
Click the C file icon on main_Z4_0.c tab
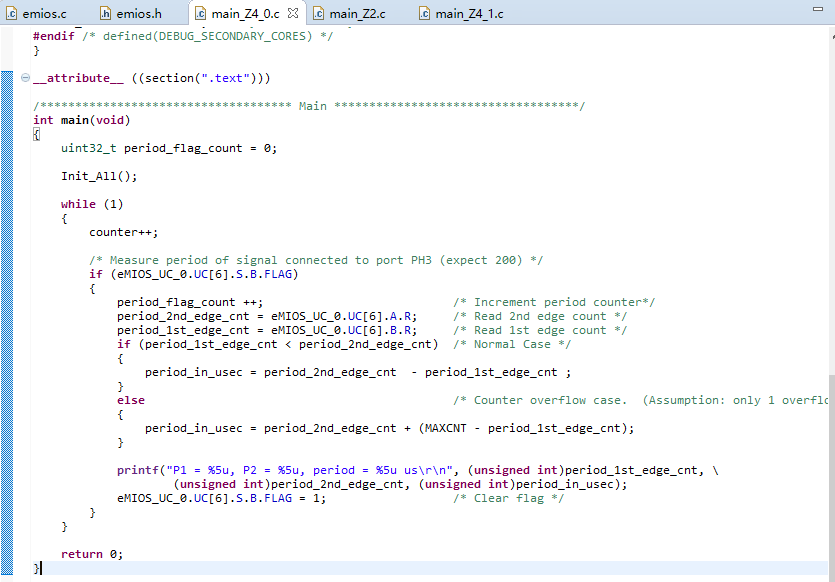pyautogui.click(x=201, y=13)
